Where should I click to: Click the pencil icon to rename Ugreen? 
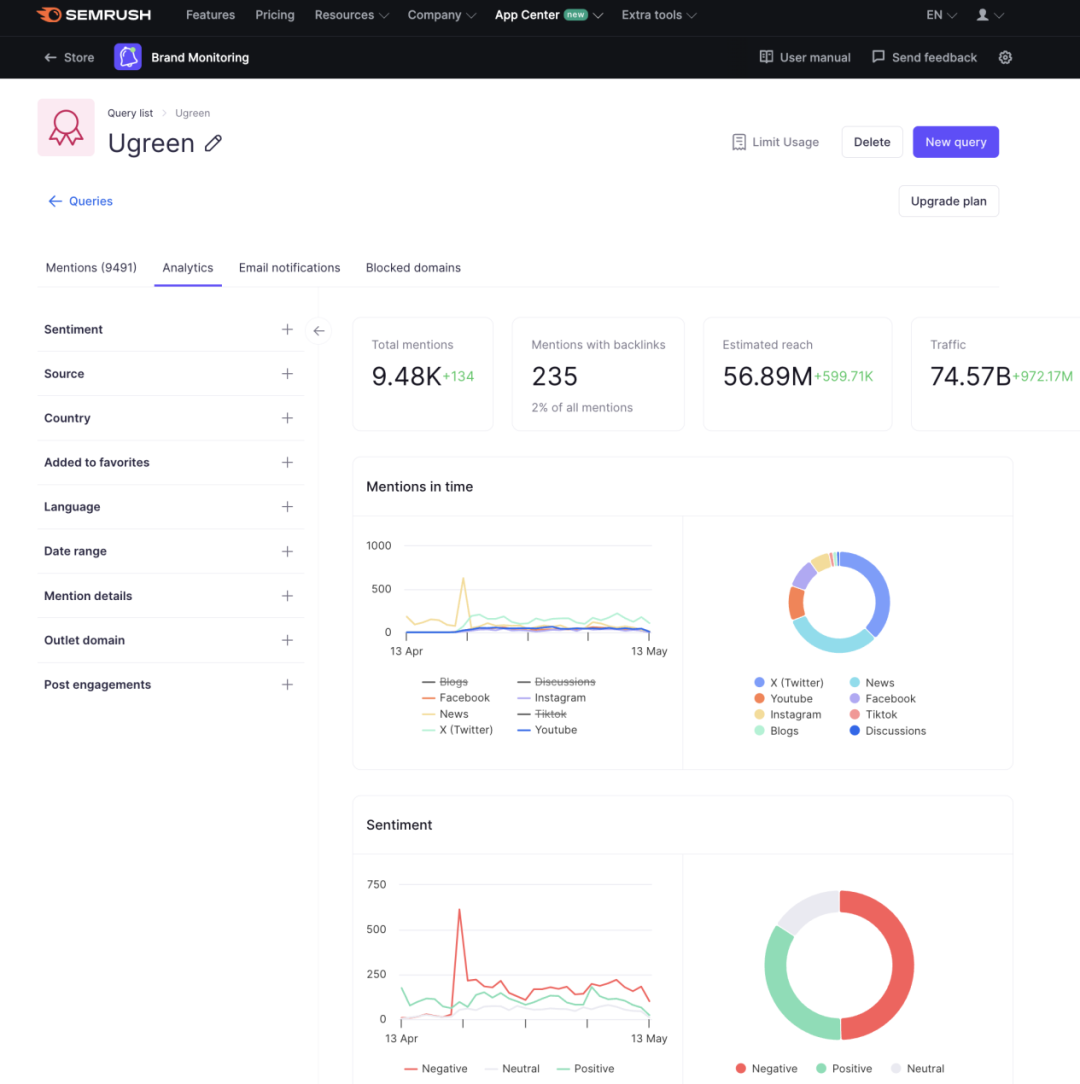(x=213, y=143)
